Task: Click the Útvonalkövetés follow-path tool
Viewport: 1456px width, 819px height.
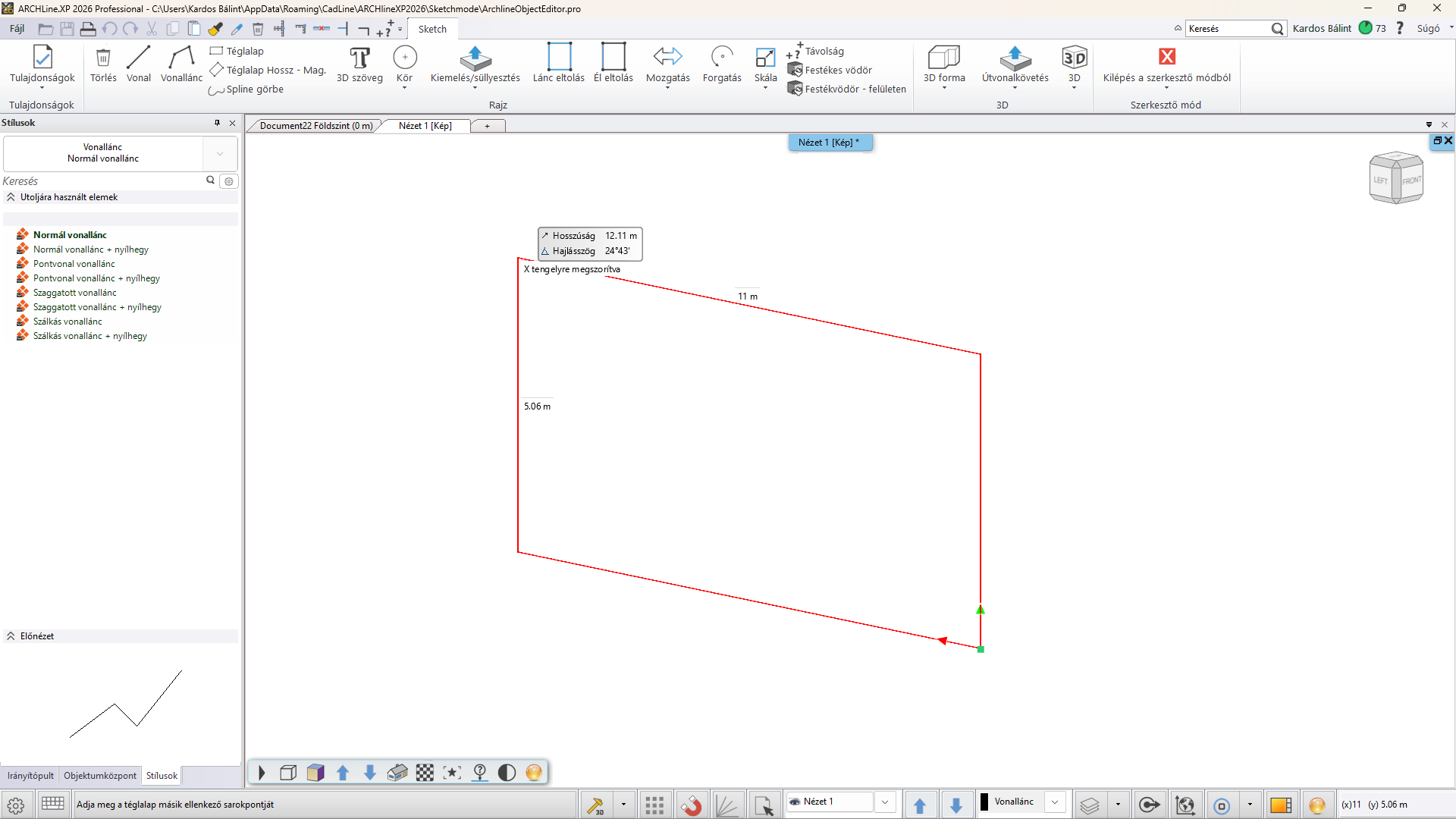Action: [1015, 64]
